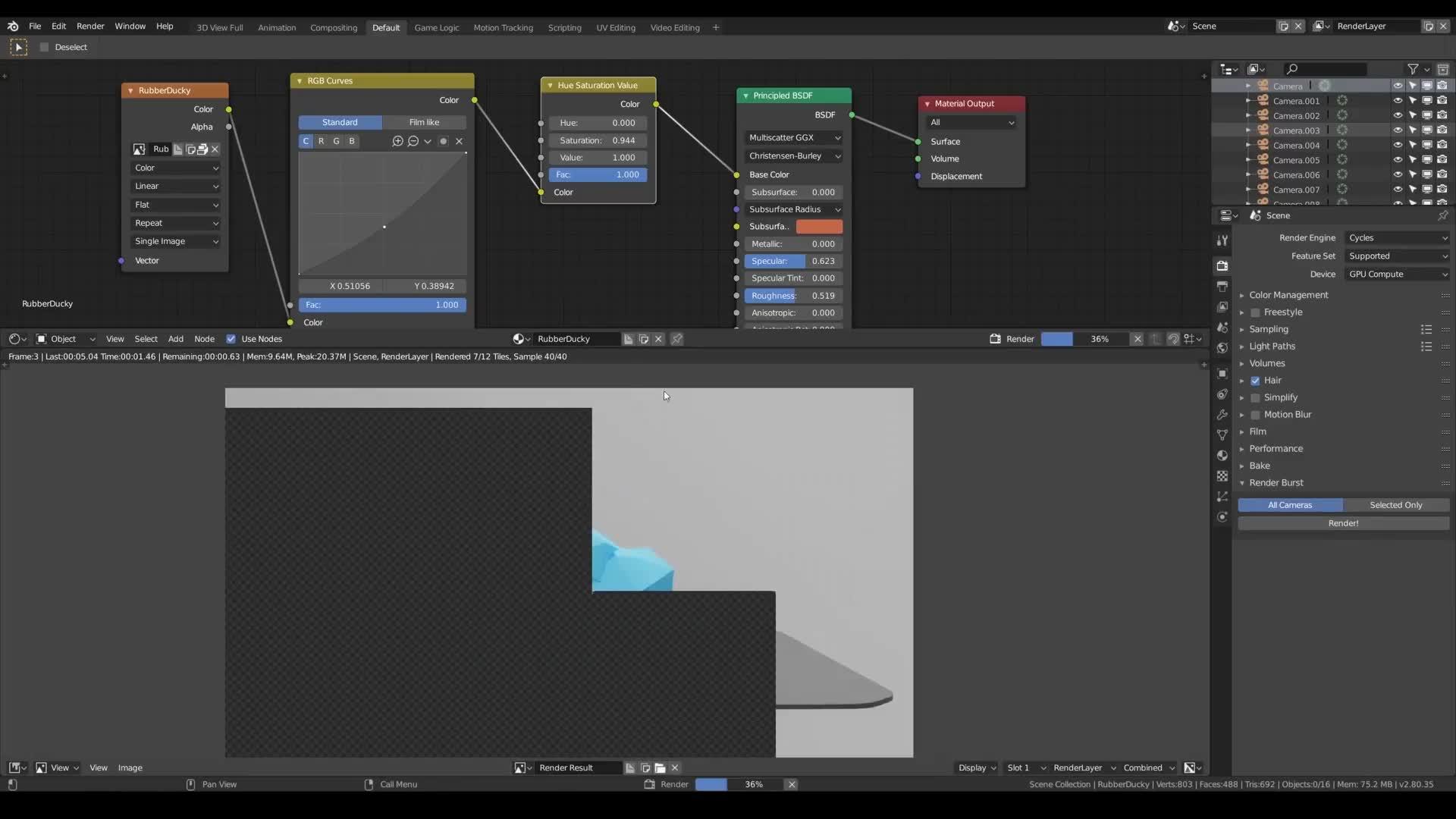Click the Subsurface color swatch
1456x819 pixels.
[821, 226]
